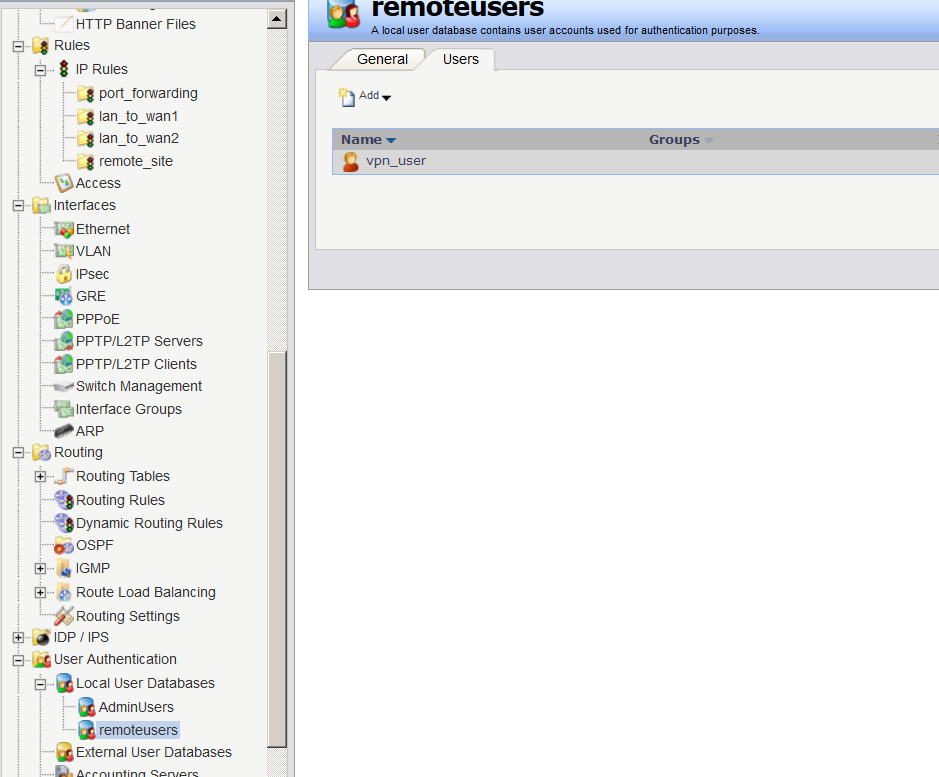Select remoteusers in the tree

(138, 730)
